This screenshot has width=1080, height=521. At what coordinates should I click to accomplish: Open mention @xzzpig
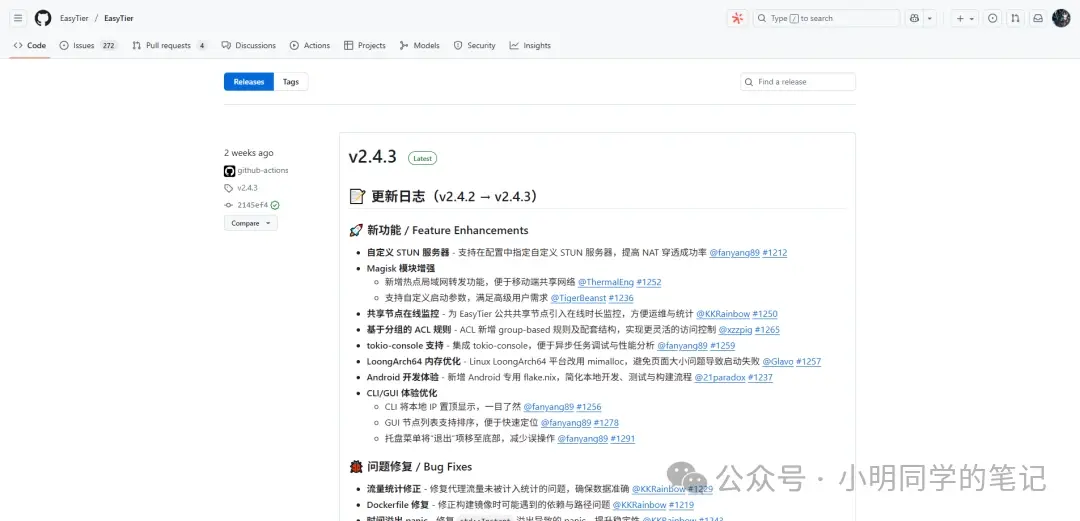(736, 330)
